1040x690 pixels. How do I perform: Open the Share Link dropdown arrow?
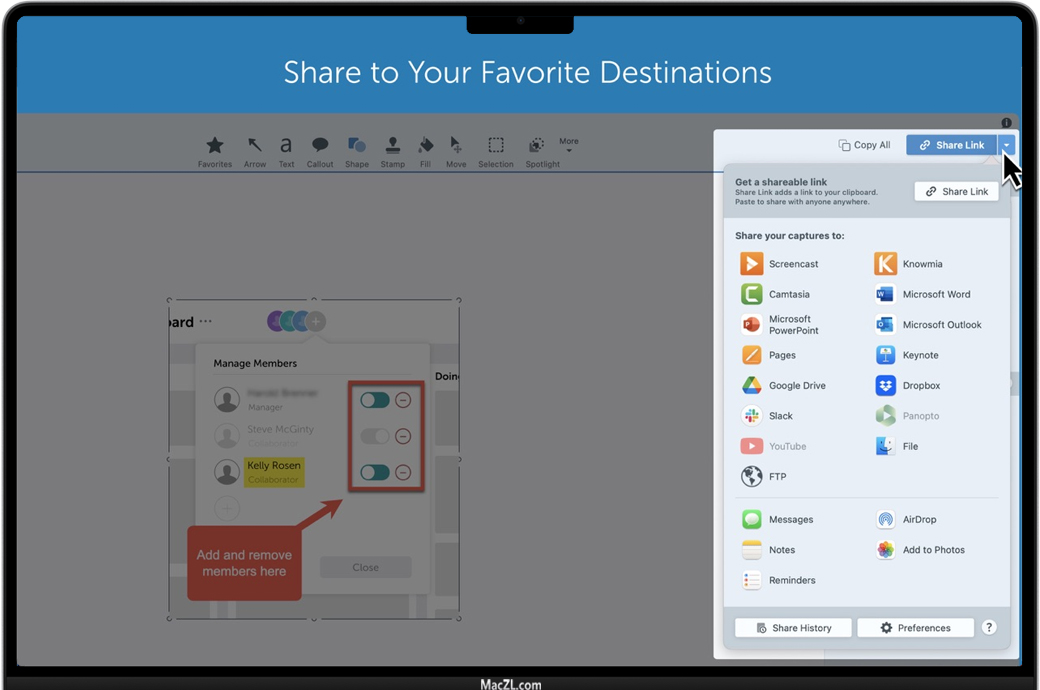(1007, 145)
